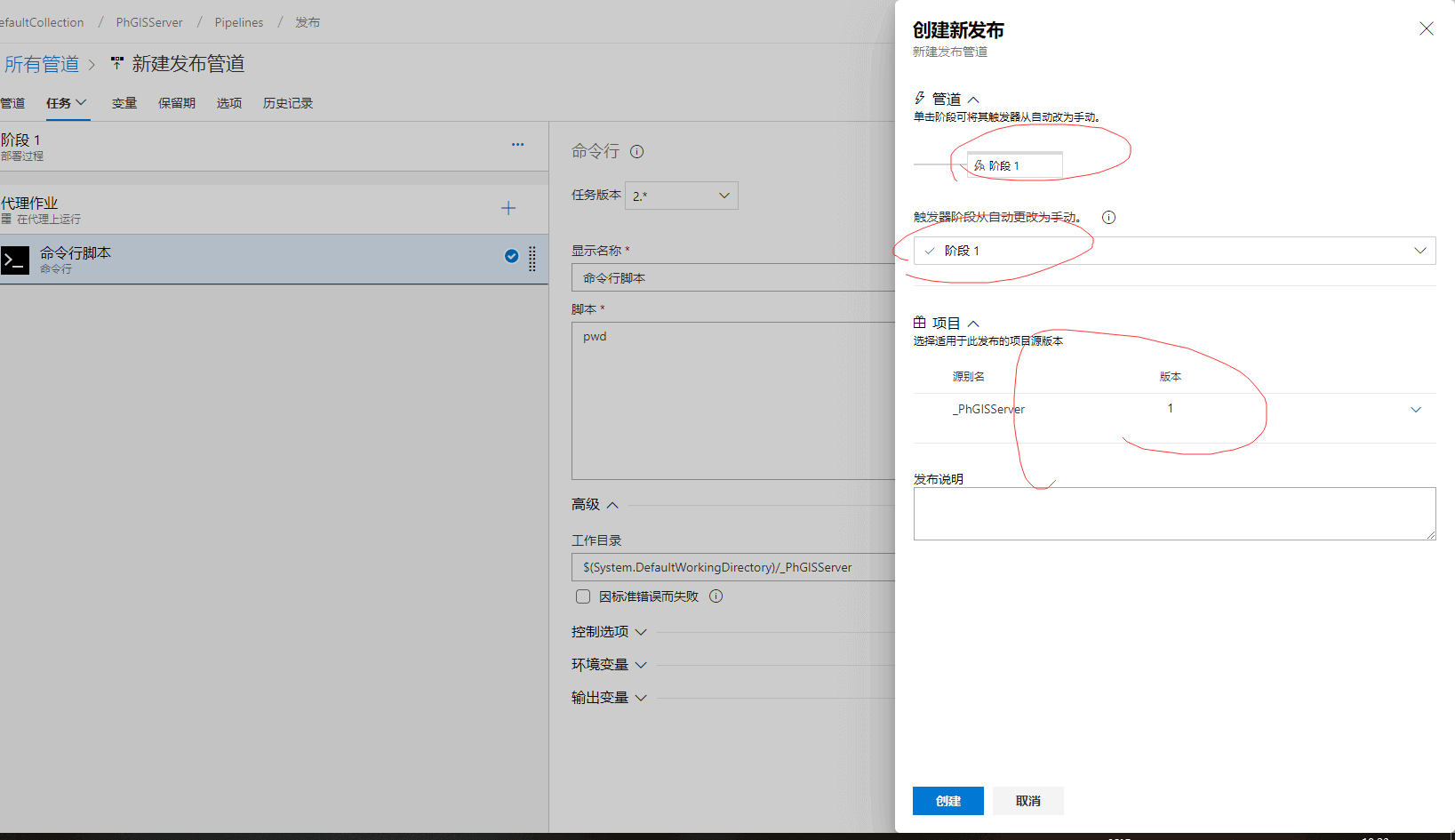Select the 命令行脚本 terminal task icon
Viewport: 1455px width, 840px height.
click(15, 260)
